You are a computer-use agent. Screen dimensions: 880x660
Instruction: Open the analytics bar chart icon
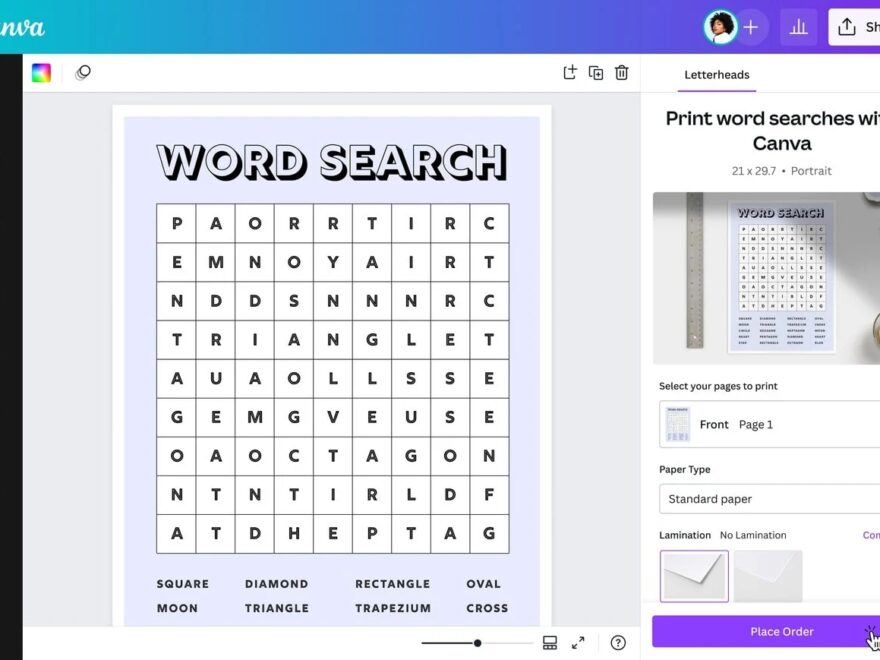798,28
